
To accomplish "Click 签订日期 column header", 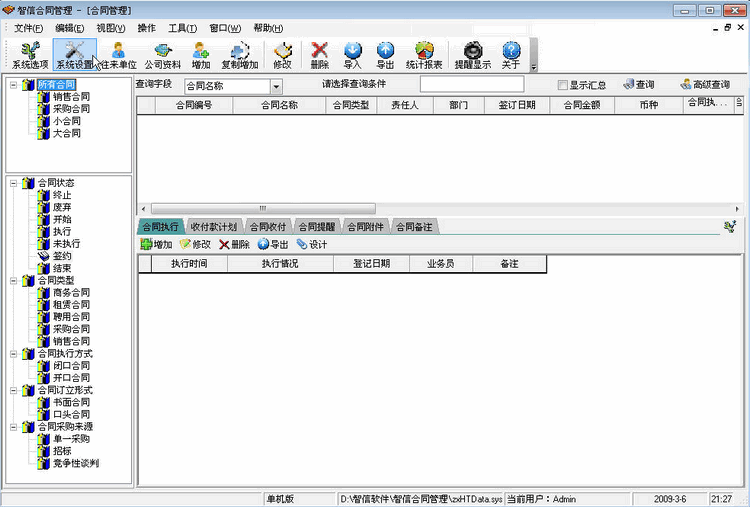I will point(517,105).
